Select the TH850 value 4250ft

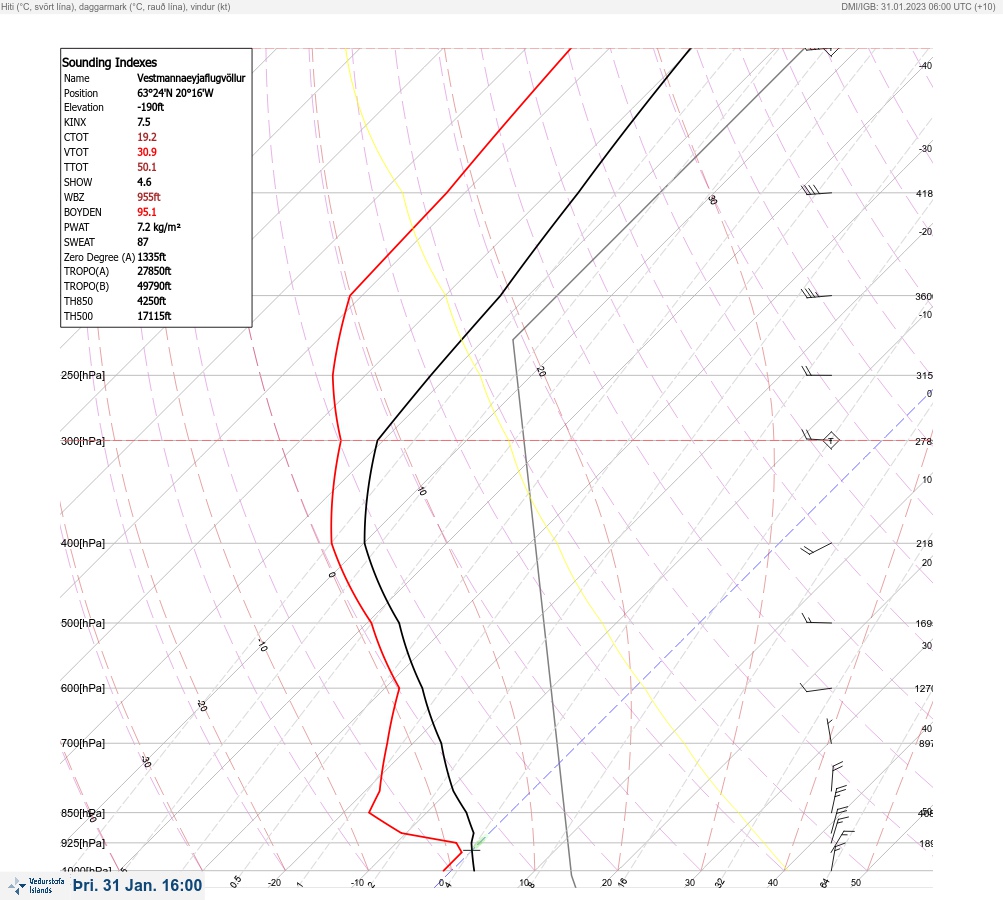(x=152, y=301)
